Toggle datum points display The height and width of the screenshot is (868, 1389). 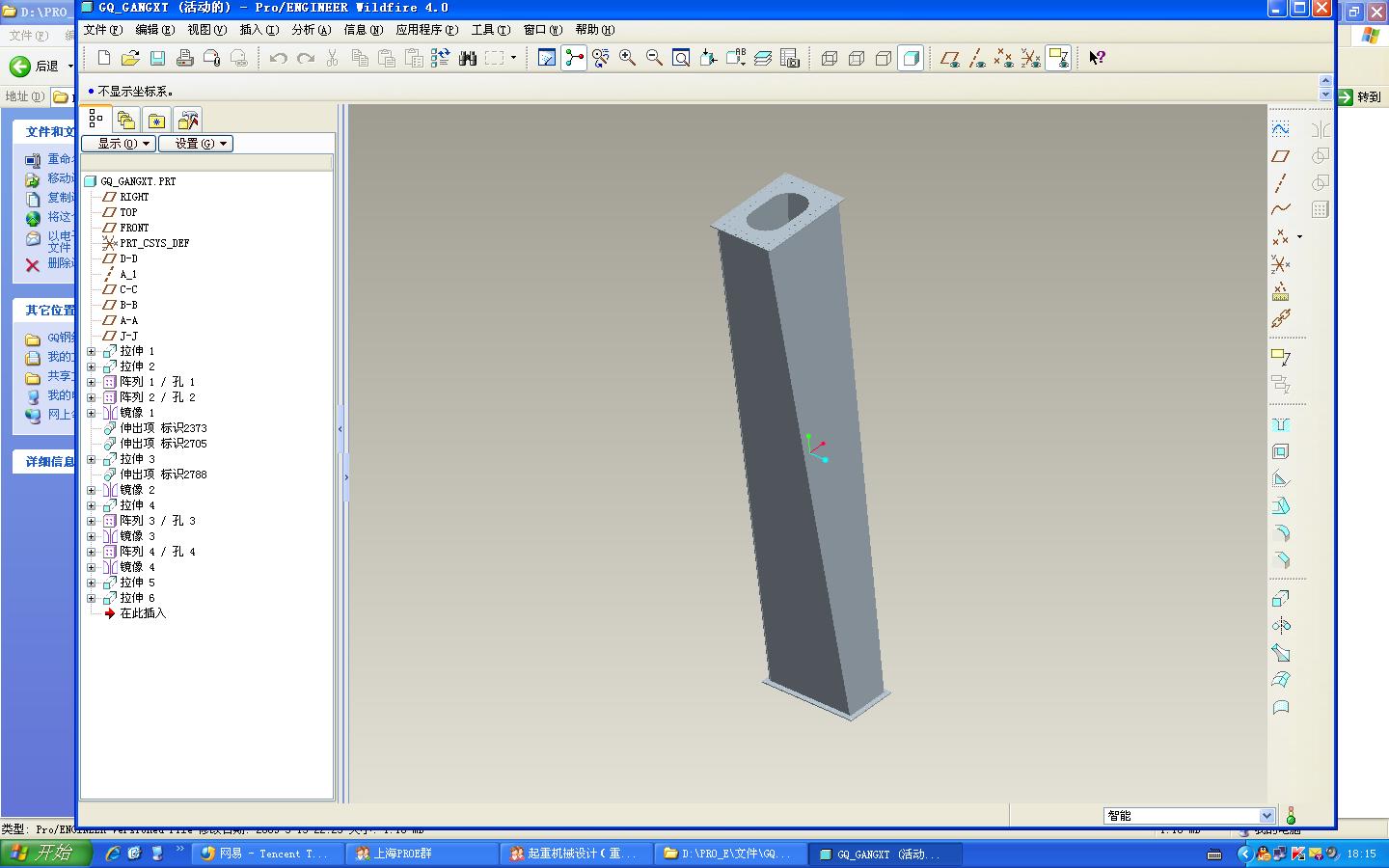pyautogui.click(x=1004, y=58)
